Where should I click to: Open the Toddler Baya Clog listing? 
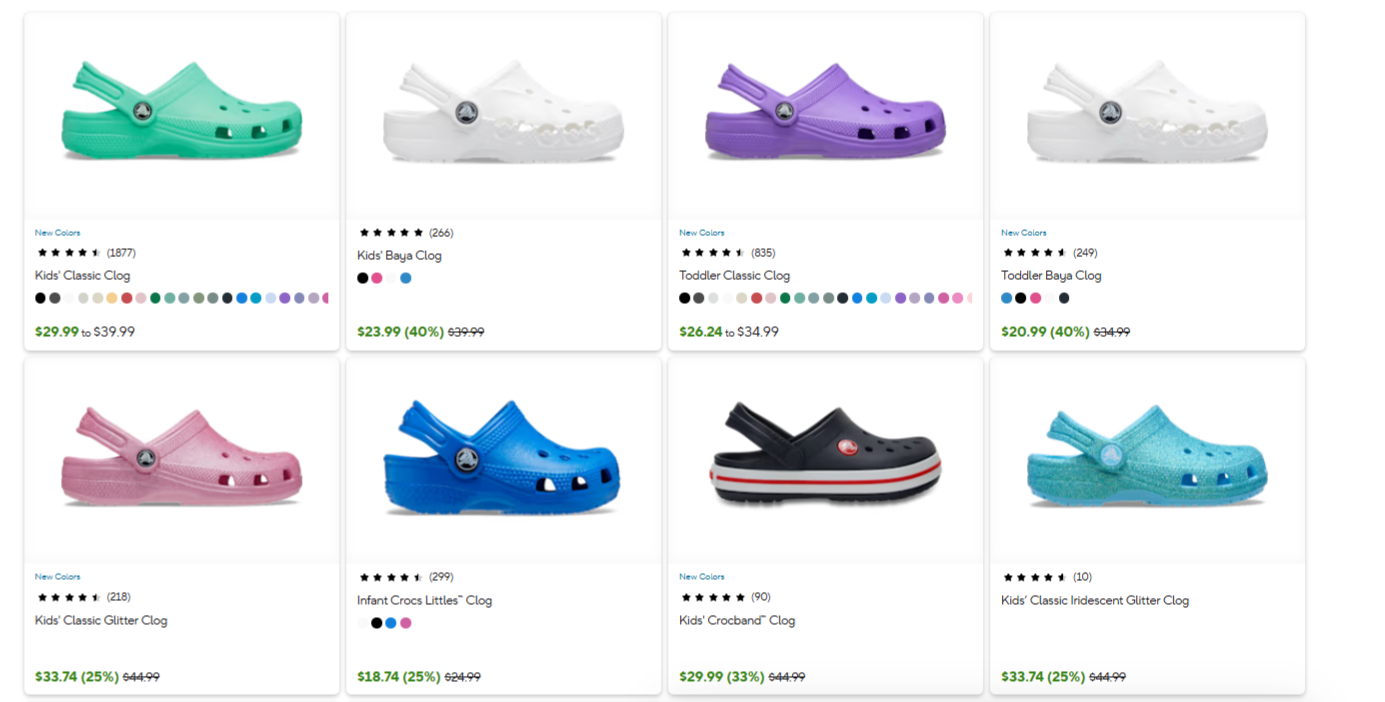pos(1051,275)
